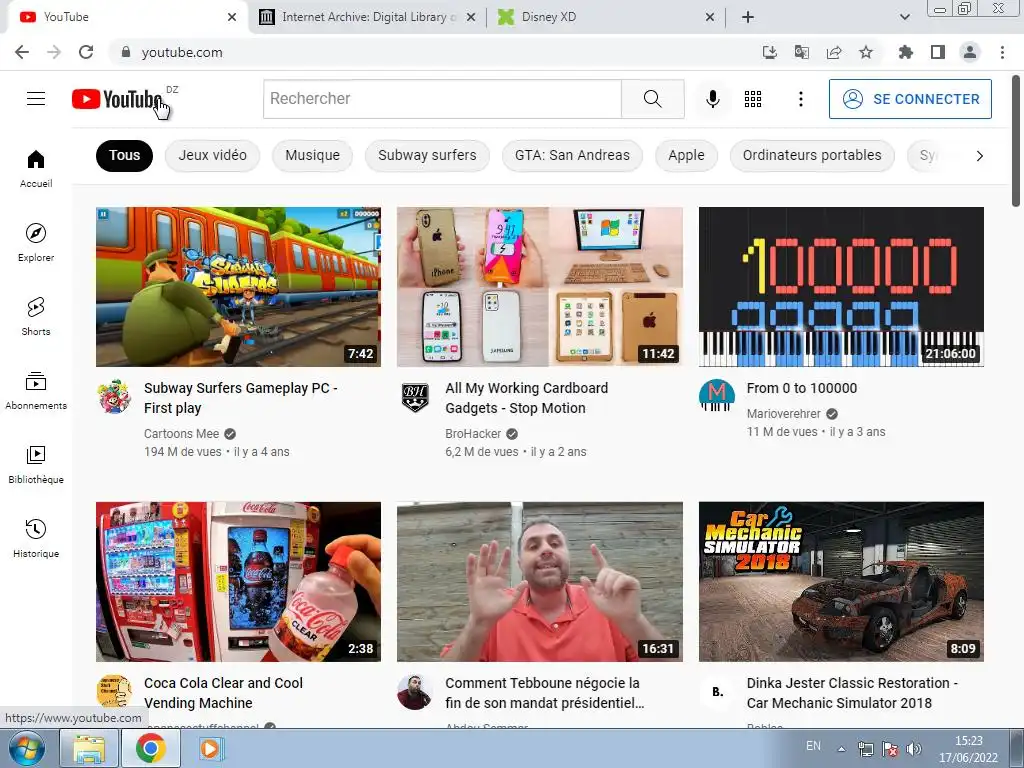This screenshot has width=1024, height=768.
Task: Open Comment Tebboune négocie video title
Action: [x=545, y=693]
